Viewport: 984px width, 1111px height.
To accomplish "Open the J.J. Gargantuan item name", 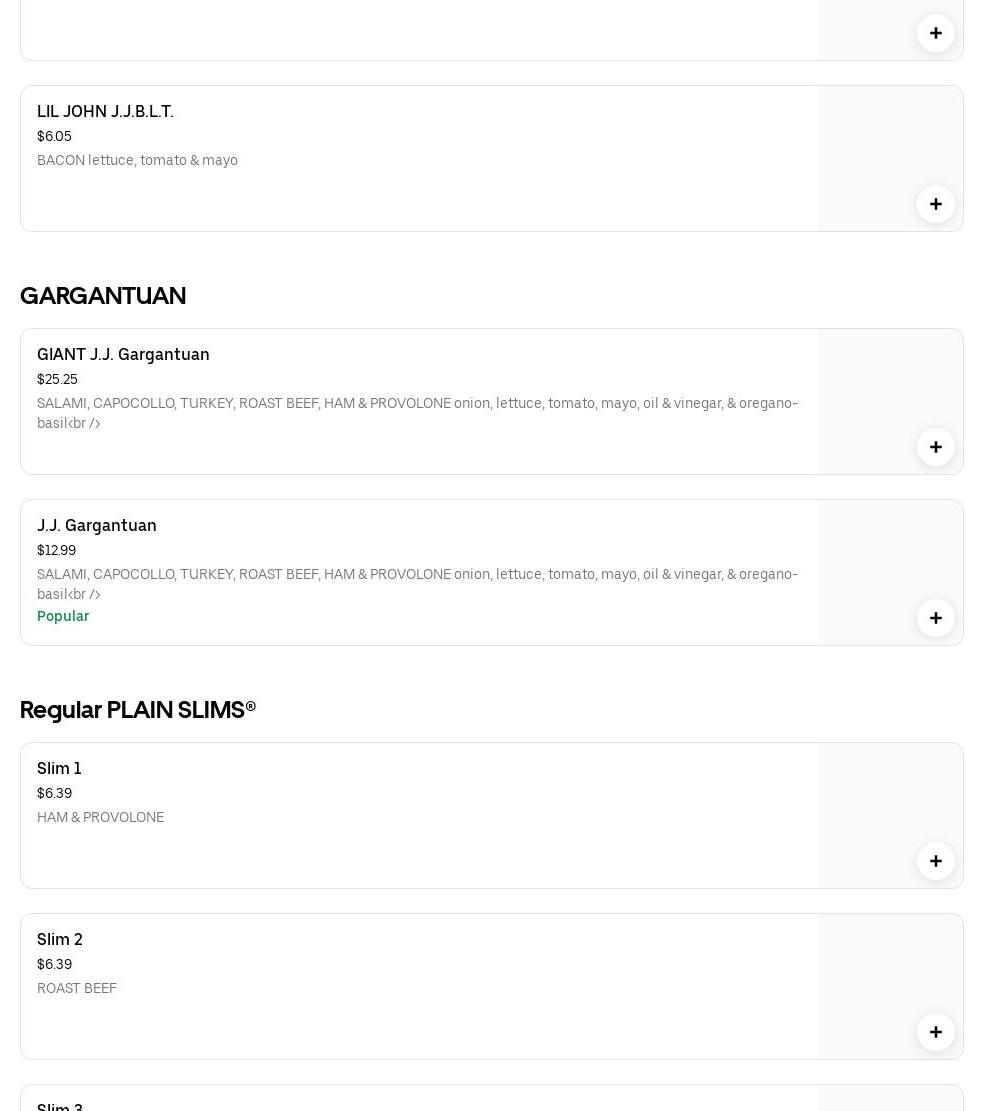I will point(97,525).
